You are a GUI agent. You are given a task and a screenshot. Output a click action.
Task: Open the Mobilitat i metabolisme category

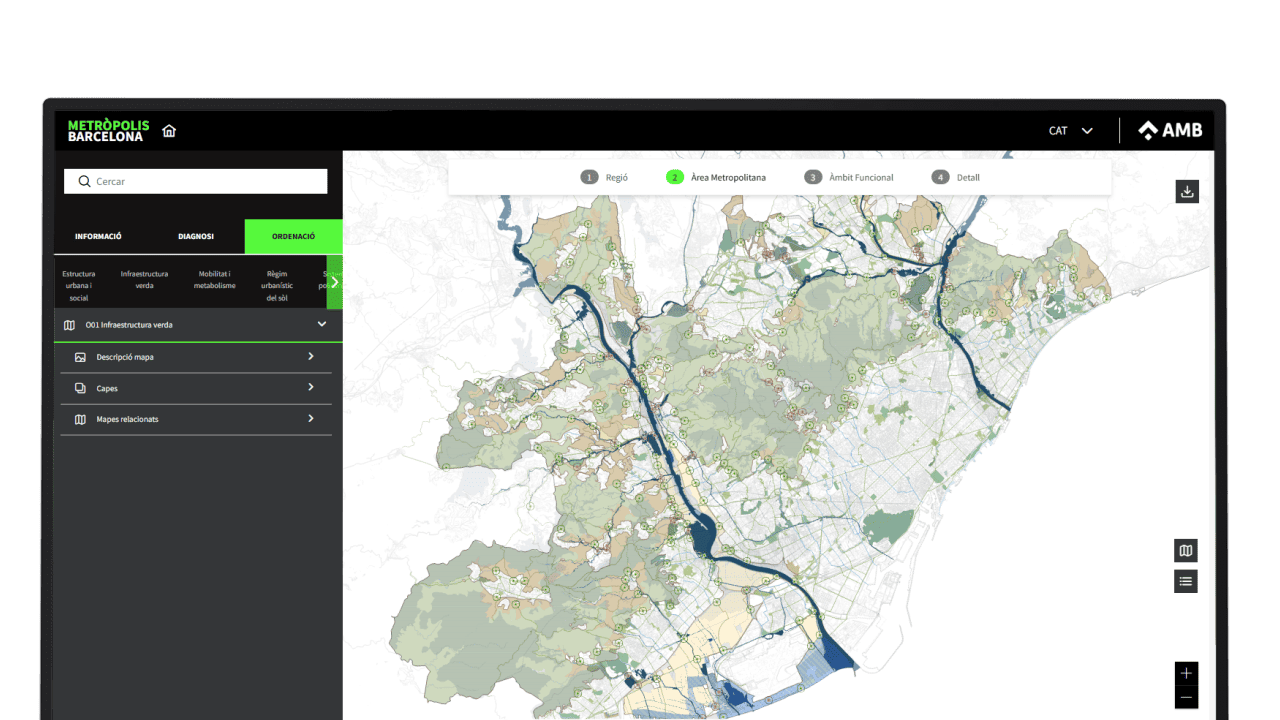(x=214, y=279)
